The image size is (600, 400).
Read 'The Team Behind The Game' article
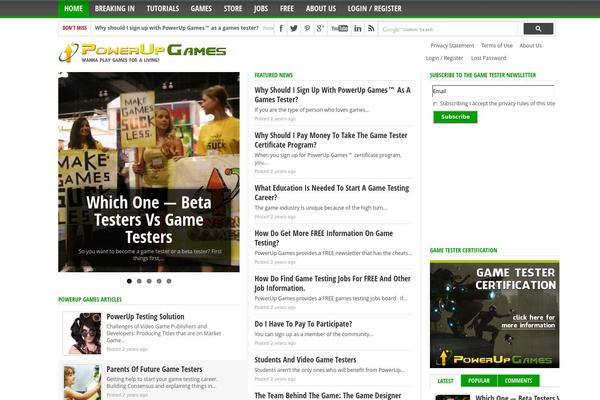(328, 395)
